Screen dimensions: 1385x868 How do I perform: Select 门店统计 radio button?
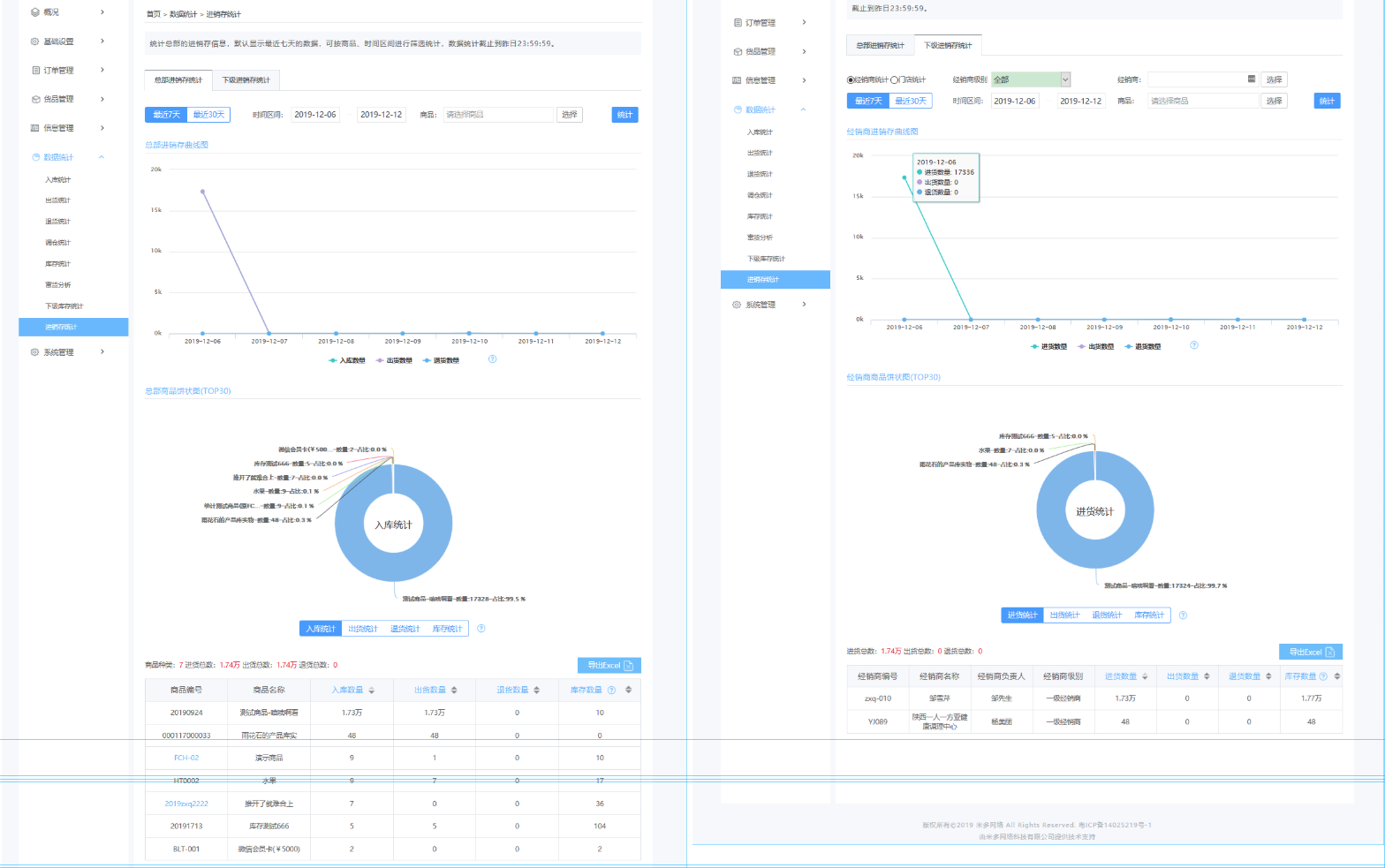pos(894,79)
